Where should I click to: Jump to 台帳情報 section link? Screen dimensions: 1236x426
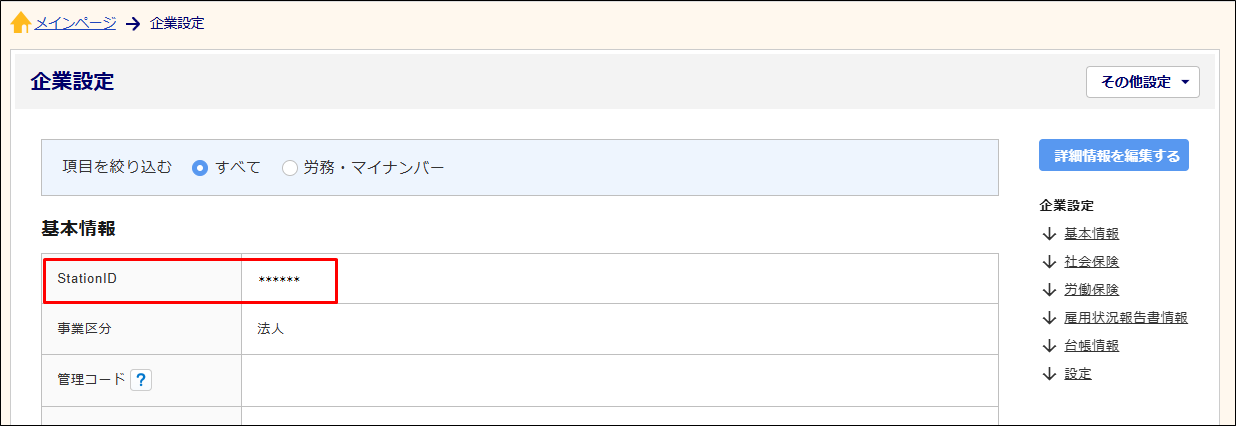(x=1092, y=346)
